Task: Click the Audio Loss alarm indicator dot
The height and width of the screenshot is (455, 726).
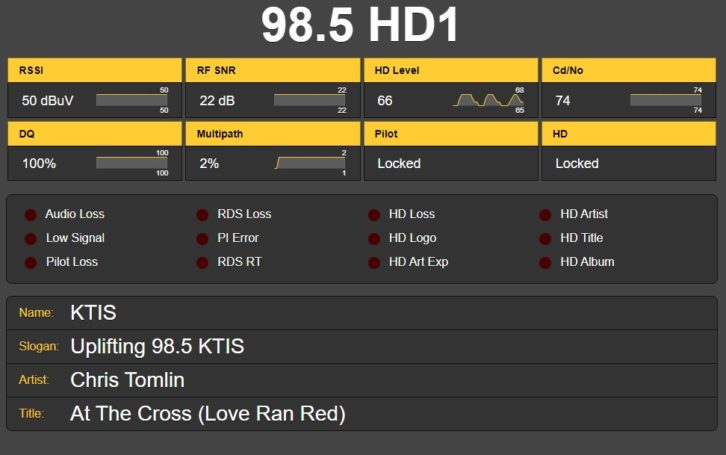Action: pos(31,215)
